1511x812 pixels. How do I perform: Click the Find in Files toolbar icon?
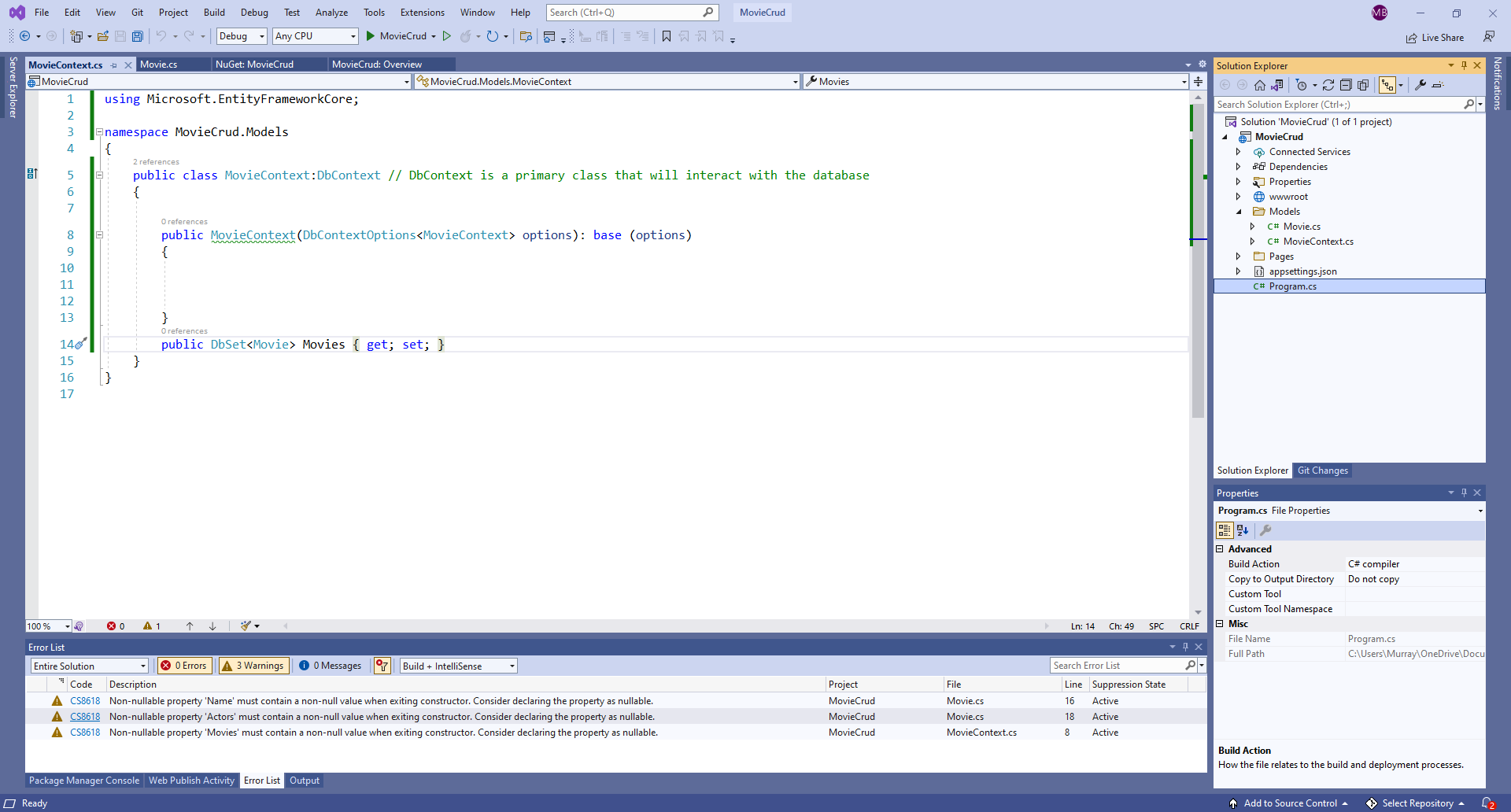(526, 36)
